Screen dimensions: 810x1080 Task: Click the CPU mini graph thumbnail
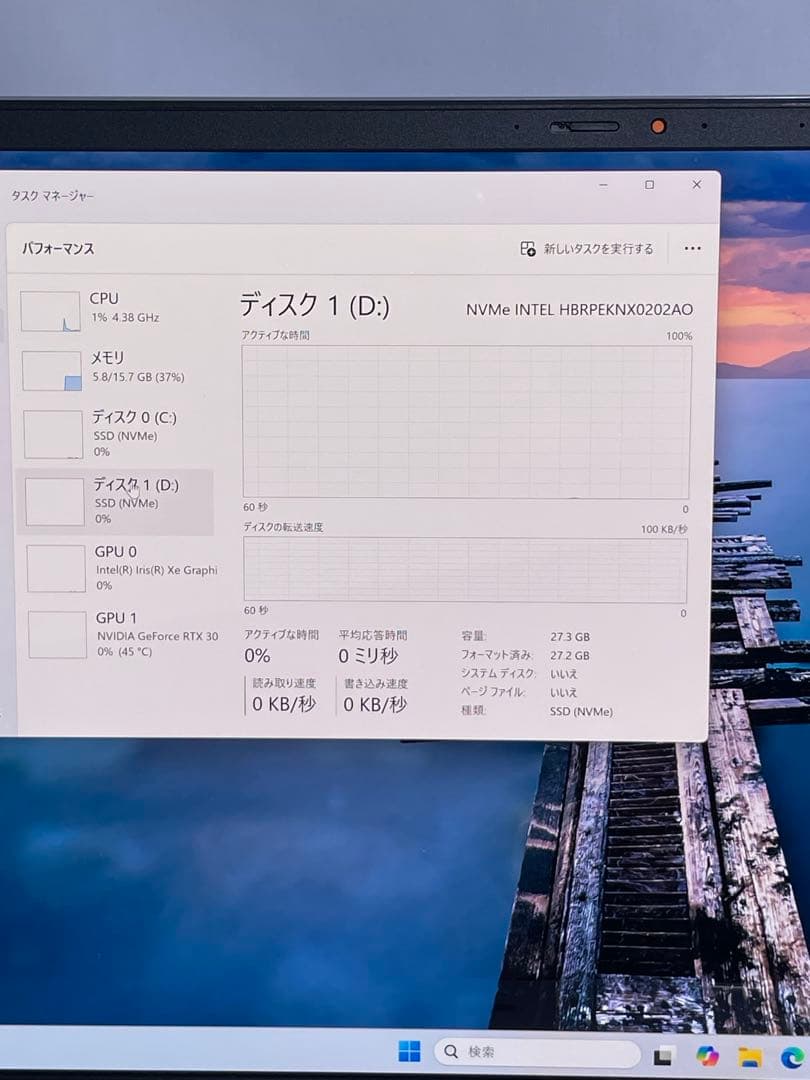pyautogui.click(x=52, y=309)
